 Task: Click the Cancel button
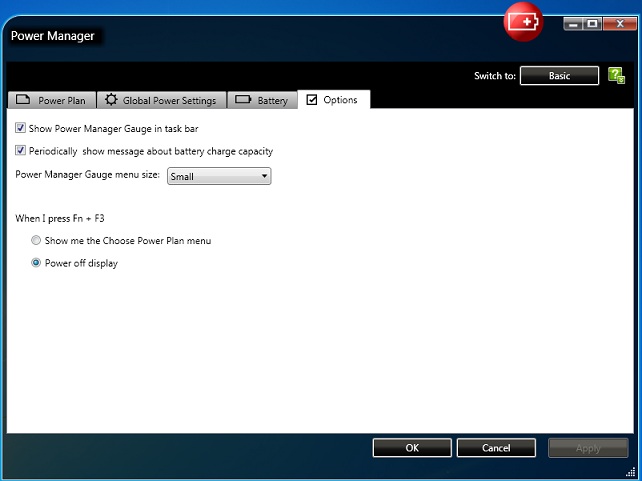pos(496,448)
